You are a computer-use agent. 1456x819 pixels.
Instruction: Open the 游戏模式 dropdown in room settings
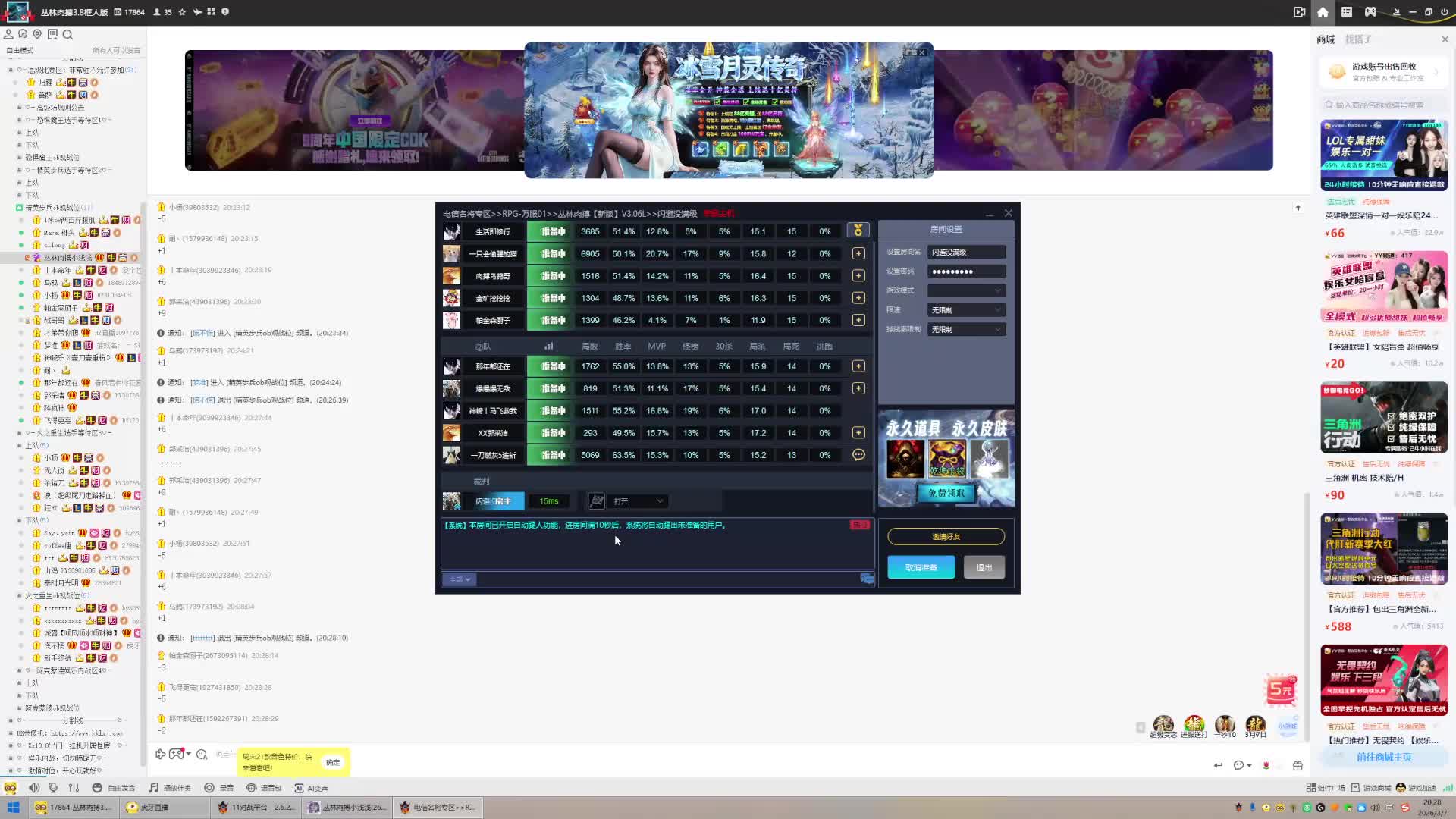pyautogui.click(x=966, y=290)
